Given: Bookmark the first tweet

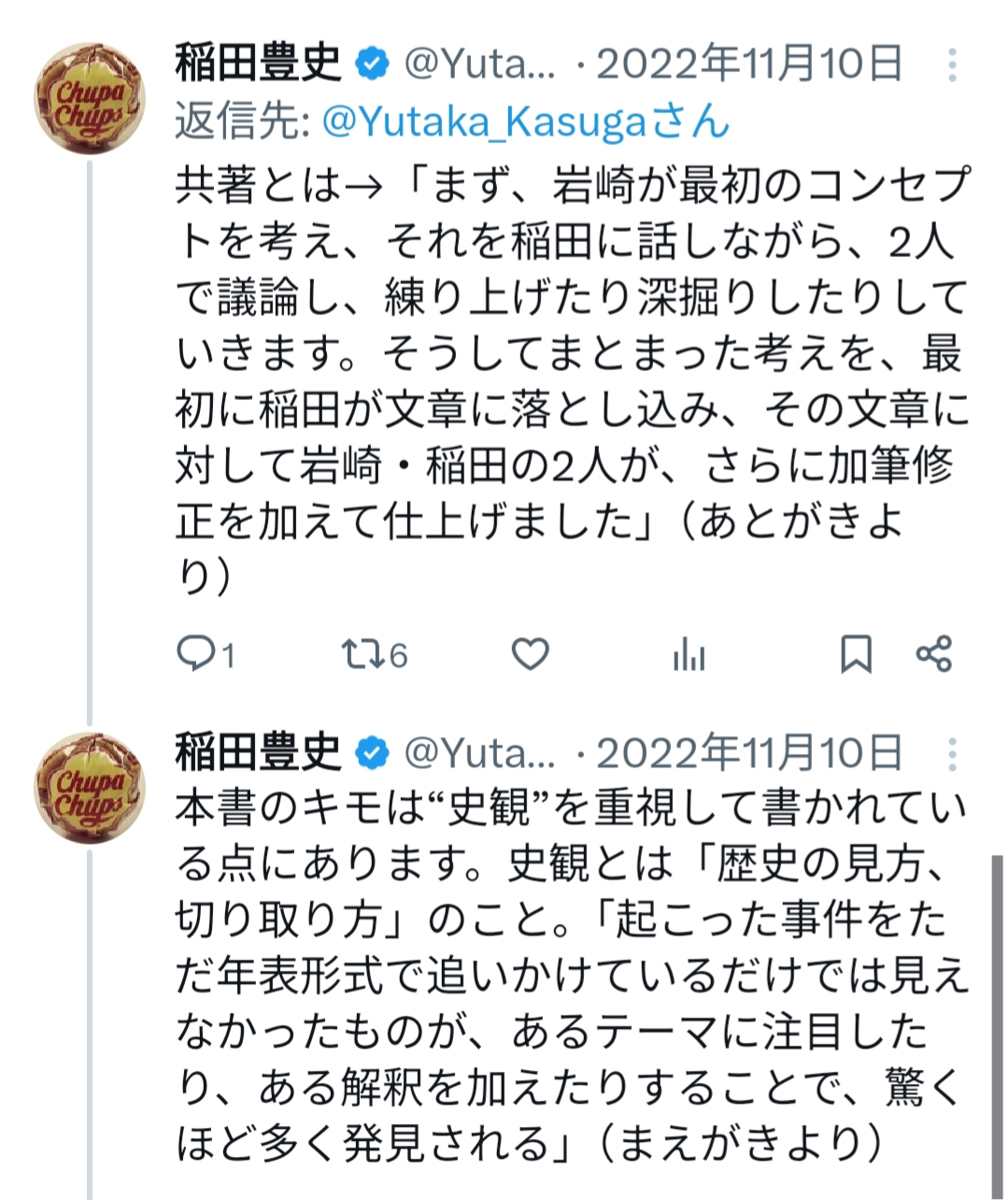Looking at the screenshot, I should click(856, 653).
